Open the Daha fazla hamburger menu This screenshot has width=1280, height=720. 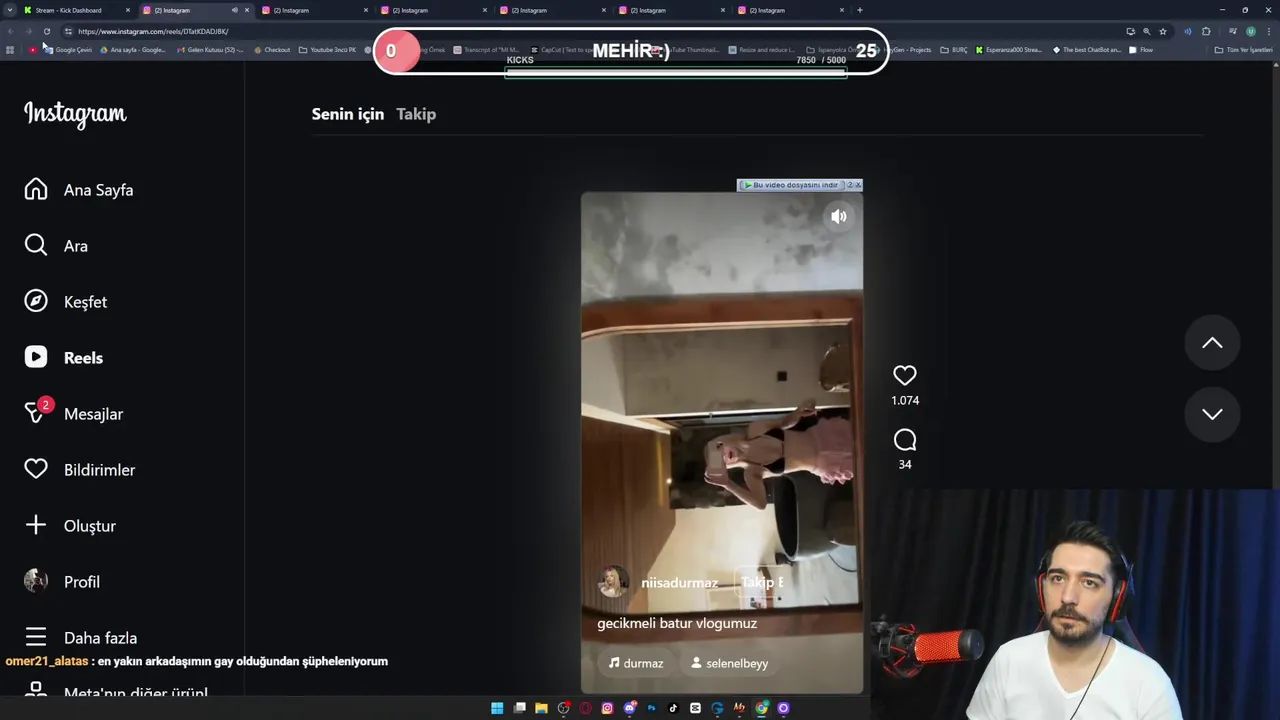(x=36, y=638)
